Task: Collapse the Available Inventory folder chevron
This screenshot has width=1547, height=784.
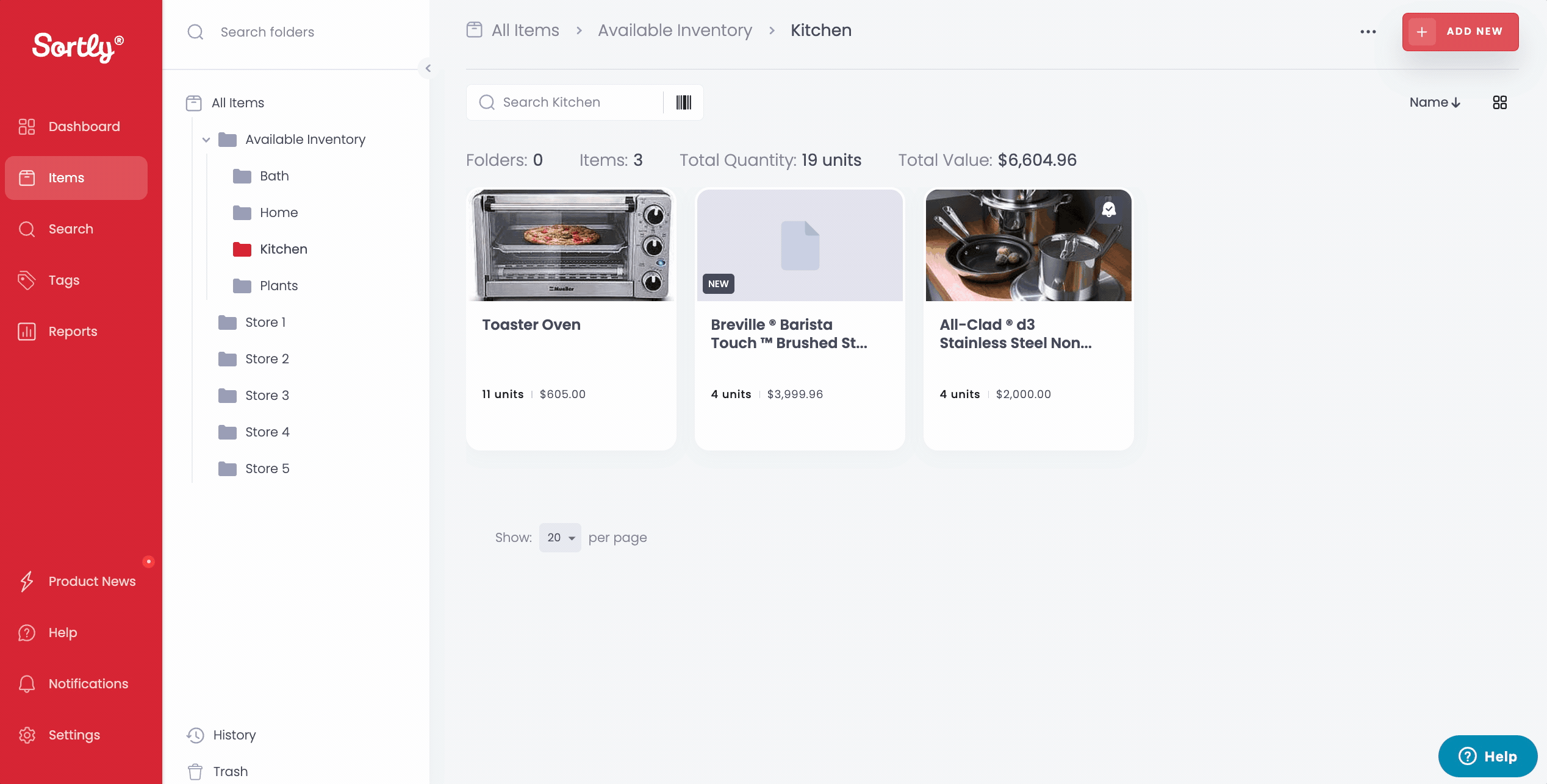Action: pyautogui.click(x=206, y=140)
